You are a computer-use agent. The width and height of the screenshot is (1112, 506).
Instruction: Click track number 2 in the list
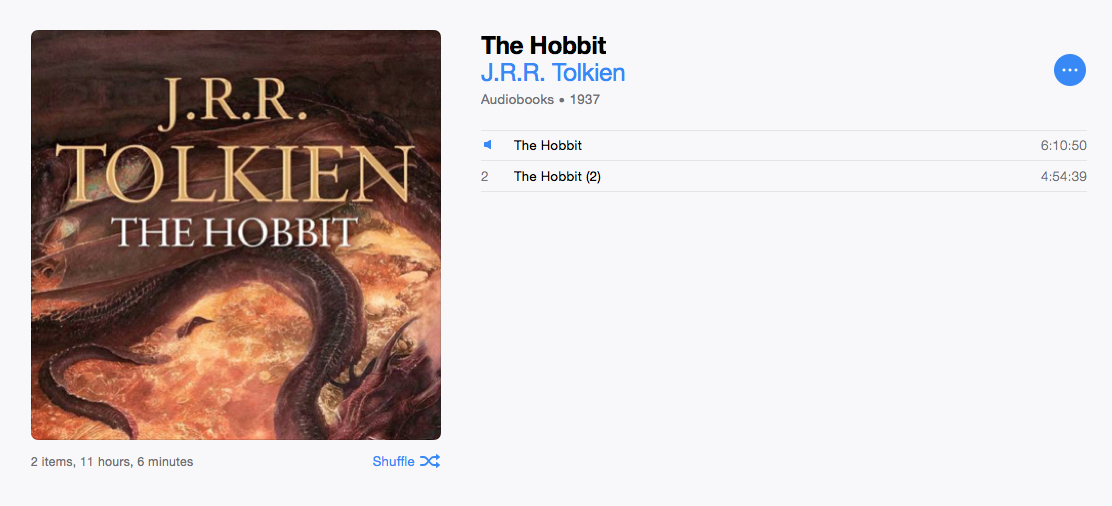click(484, 176)
